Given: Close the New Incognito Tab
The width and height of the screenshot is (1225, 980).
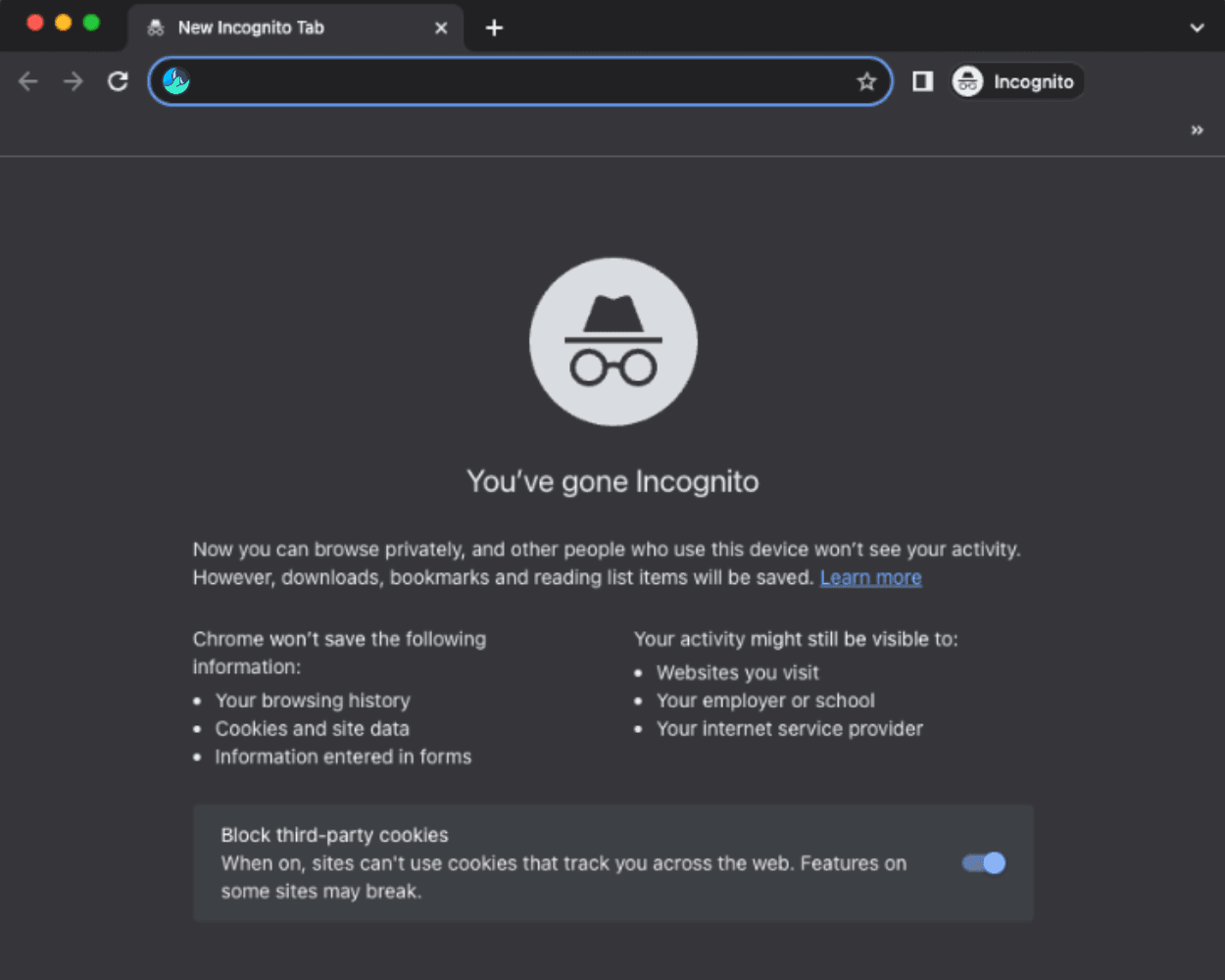Looking at the screenshot, I should point(440,27).
